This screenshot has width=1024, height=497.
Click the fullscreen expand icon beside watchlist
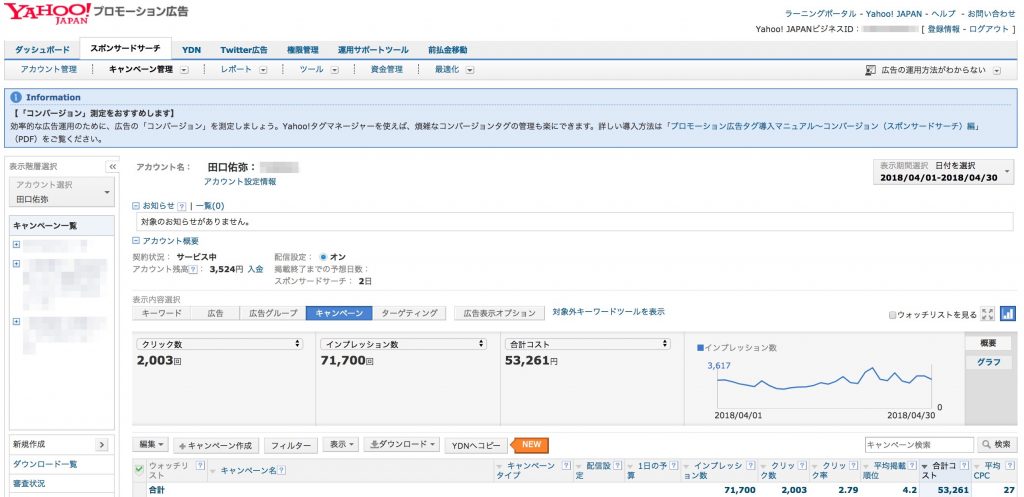point(988,314)
